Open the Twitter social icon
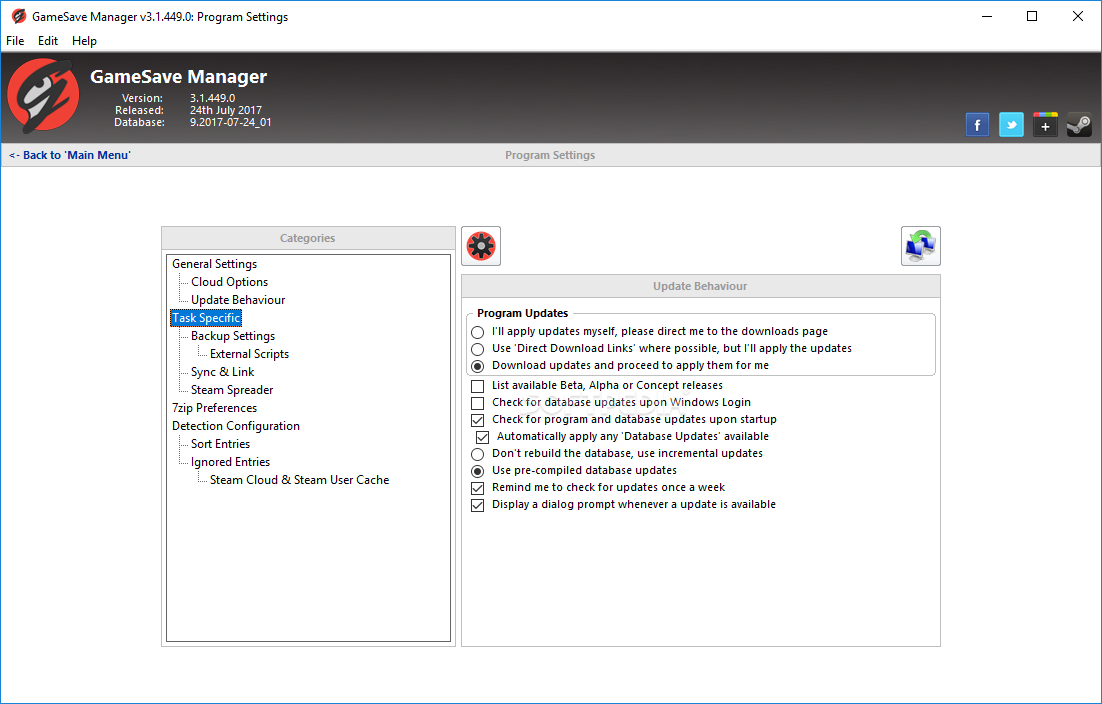 [x=1011, y=125]
